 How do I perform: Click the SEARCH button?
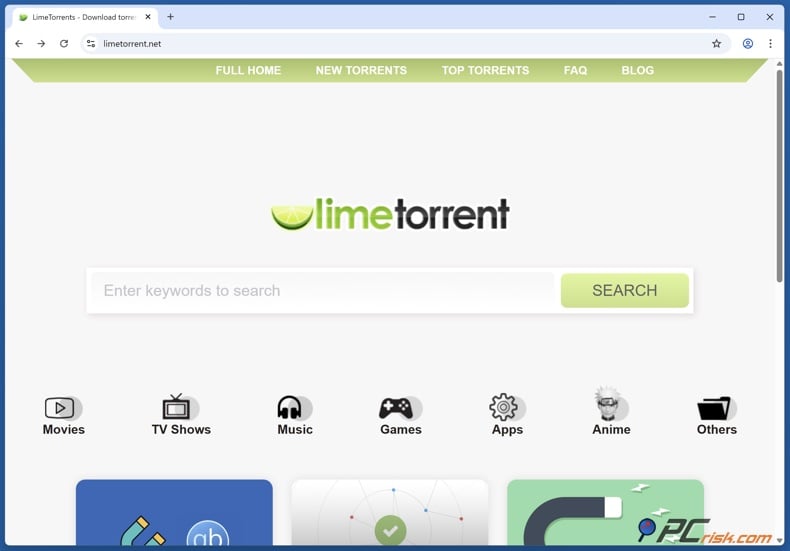pyautogui.click(x=624, y=291)
